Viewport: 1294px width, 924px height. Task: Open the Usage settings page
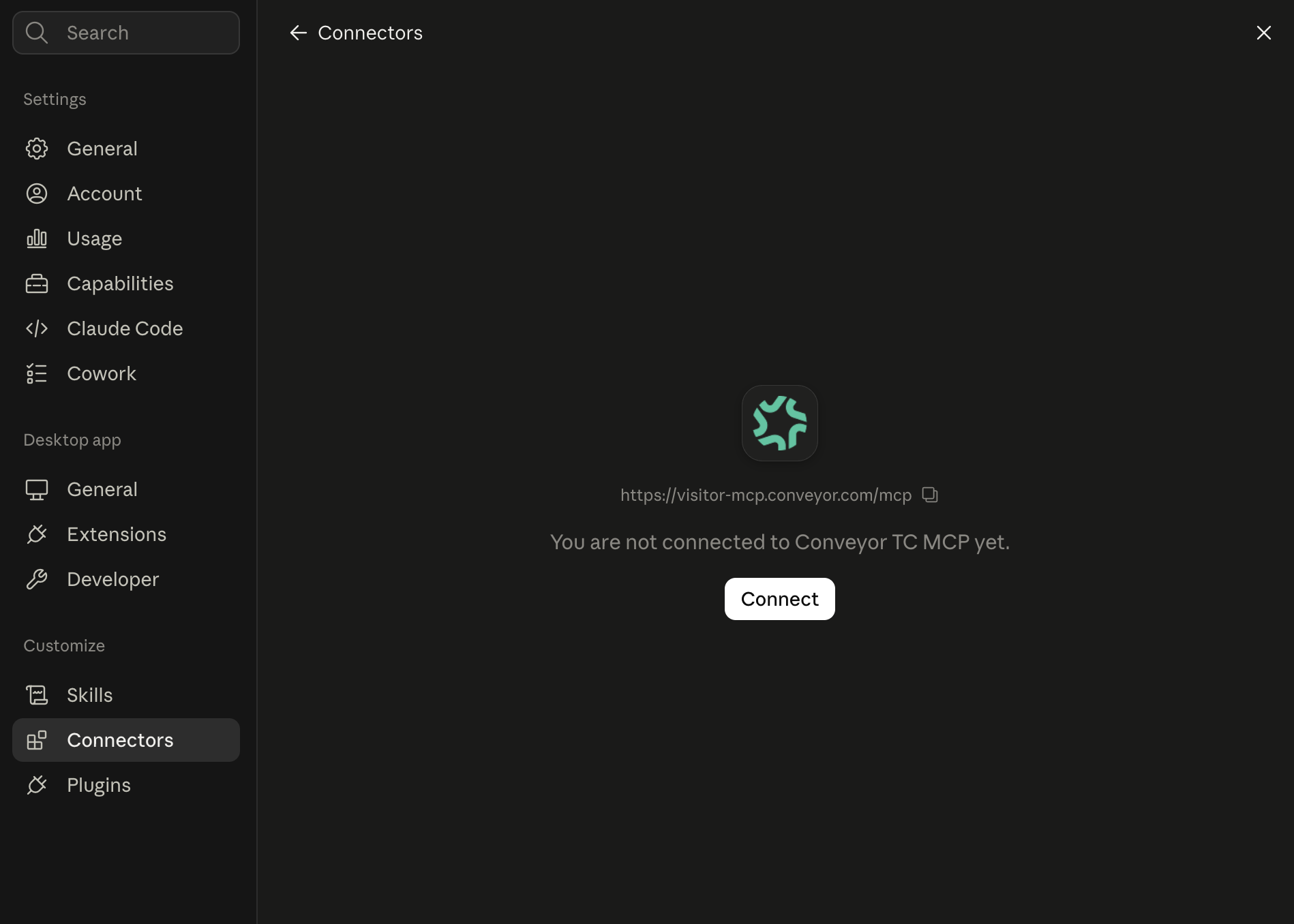pyautogui.click(x=126, y=238)
